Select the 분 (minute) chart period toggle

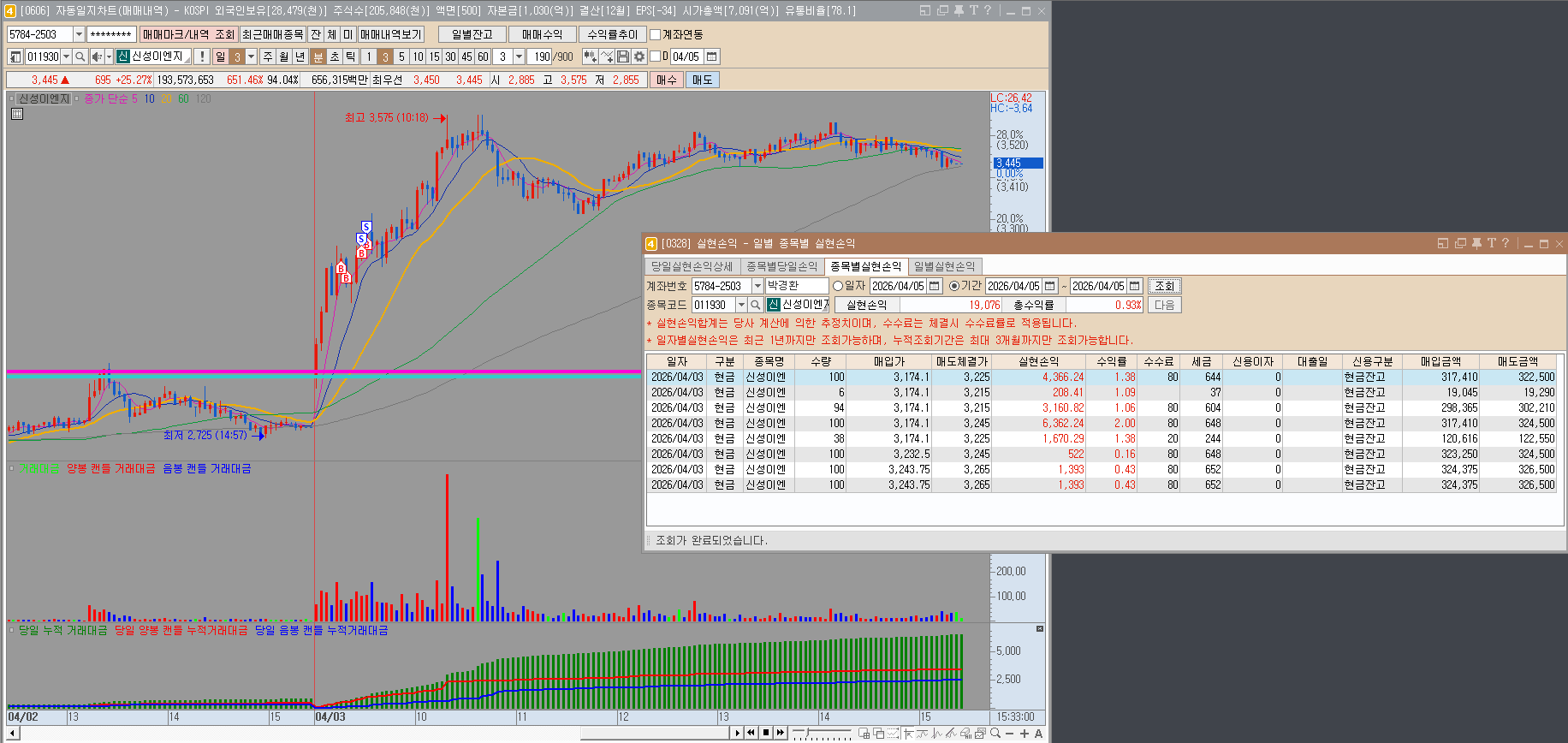318,56
